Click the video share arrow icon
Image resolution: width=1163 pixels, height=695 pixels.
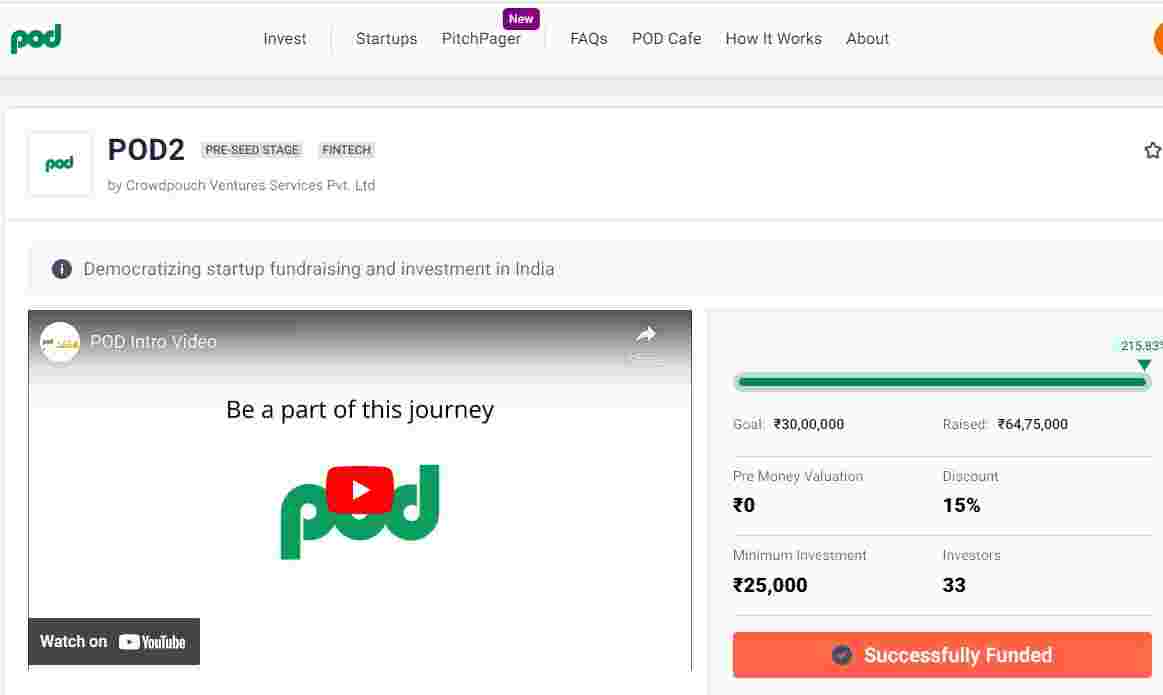point(645,336)
